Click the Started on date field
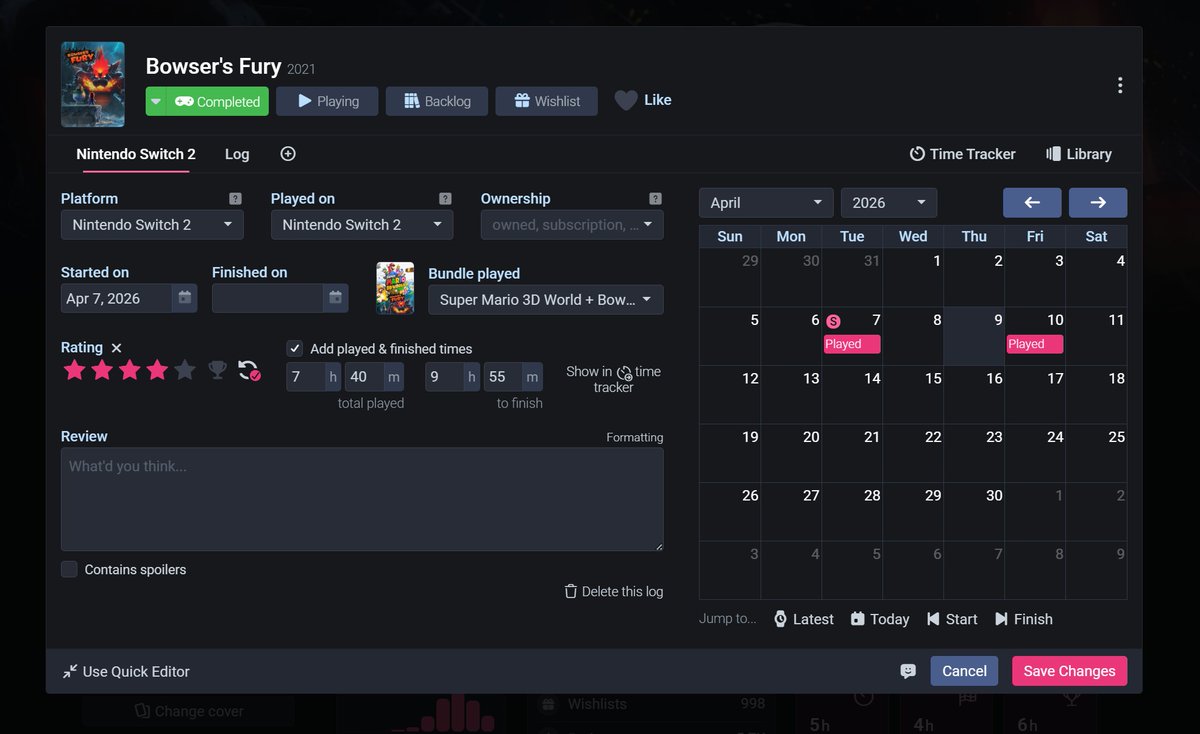The height and width of the screenshot is (734, 1200). [116, 298]
